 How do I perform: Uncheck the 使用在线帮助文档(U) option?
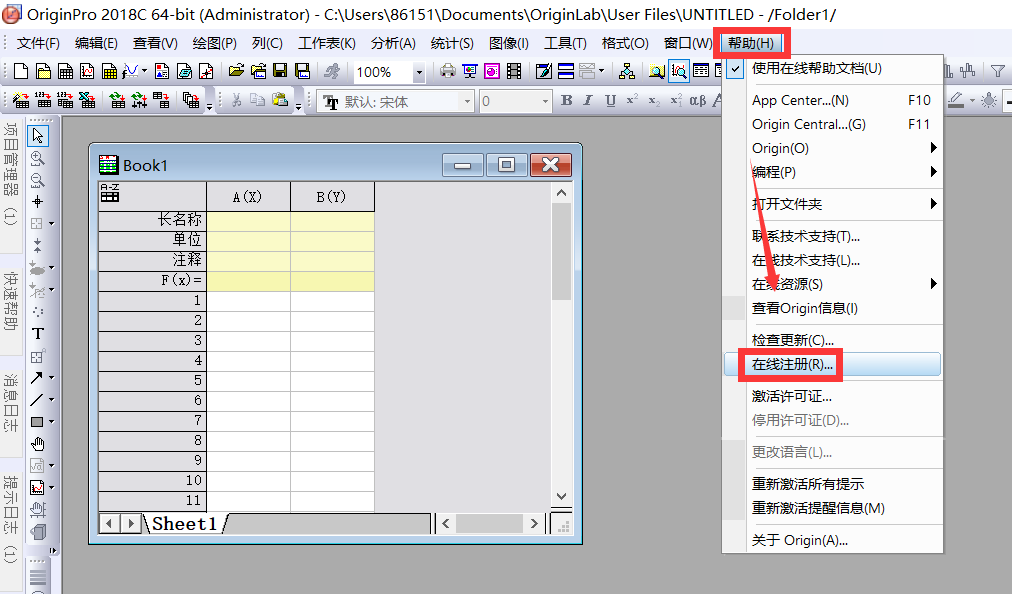point(833,68)
